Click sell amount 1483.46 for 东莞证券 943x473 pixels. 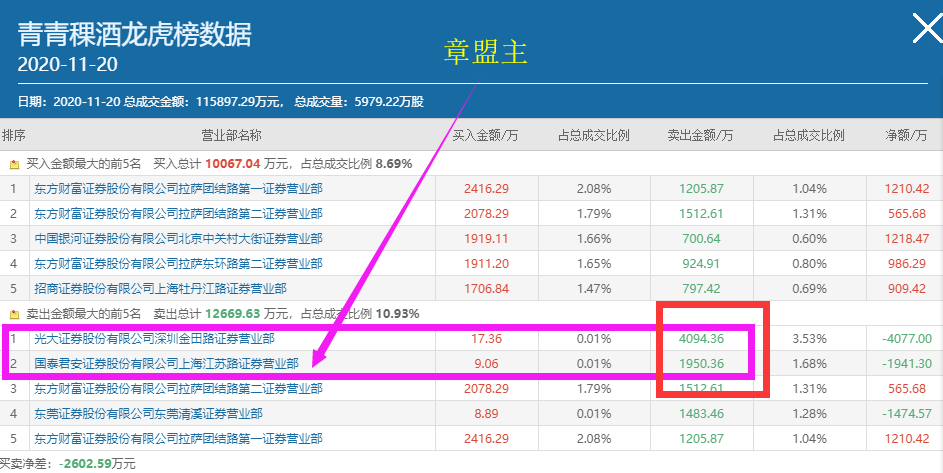701,414
